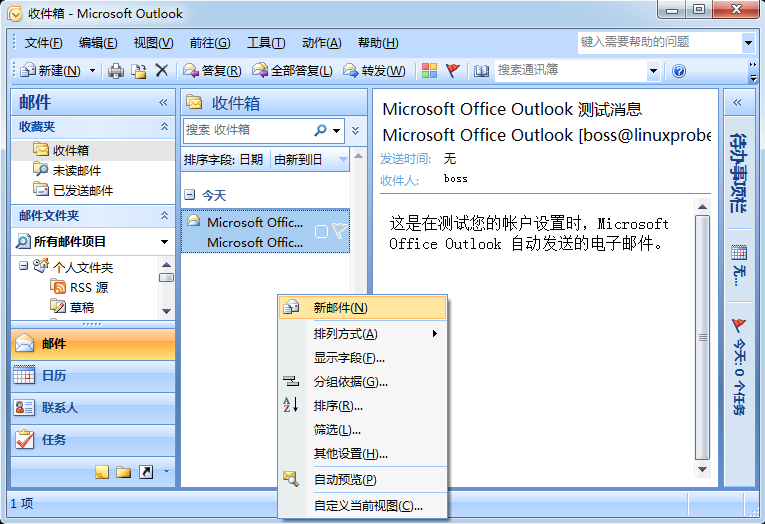765x524 pixels.
Task: Click the Reply (答复) toolbar button
Action: pyautogui.click(x=212, y=71)
